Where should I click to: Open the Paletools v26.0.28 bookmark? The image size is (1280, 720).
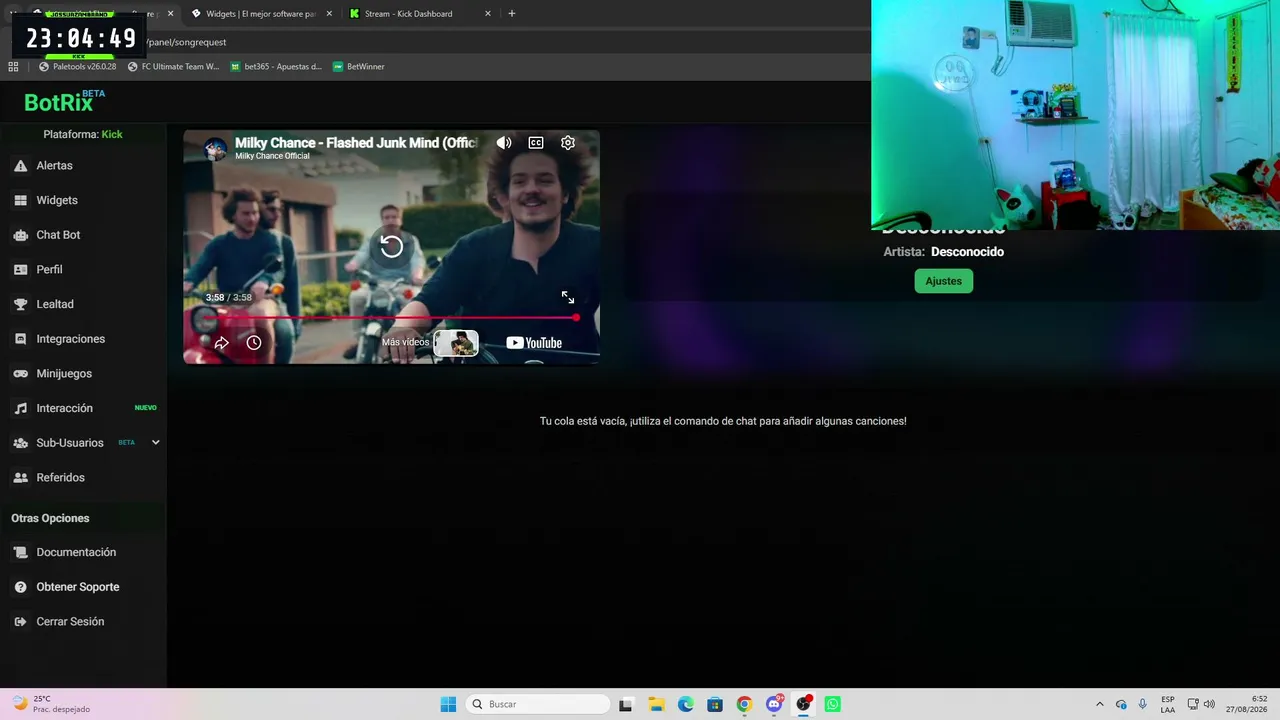point(77,67)
